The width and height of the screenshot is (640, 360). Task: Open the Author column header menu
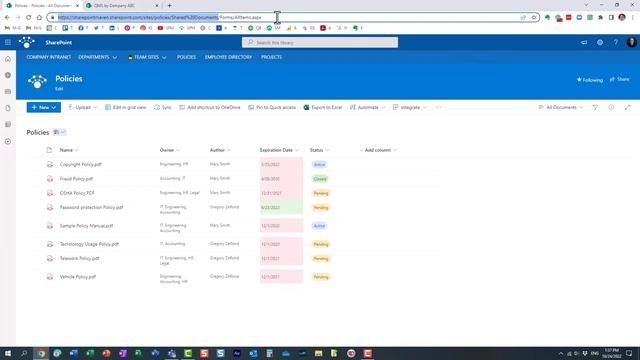pos(220,150)
